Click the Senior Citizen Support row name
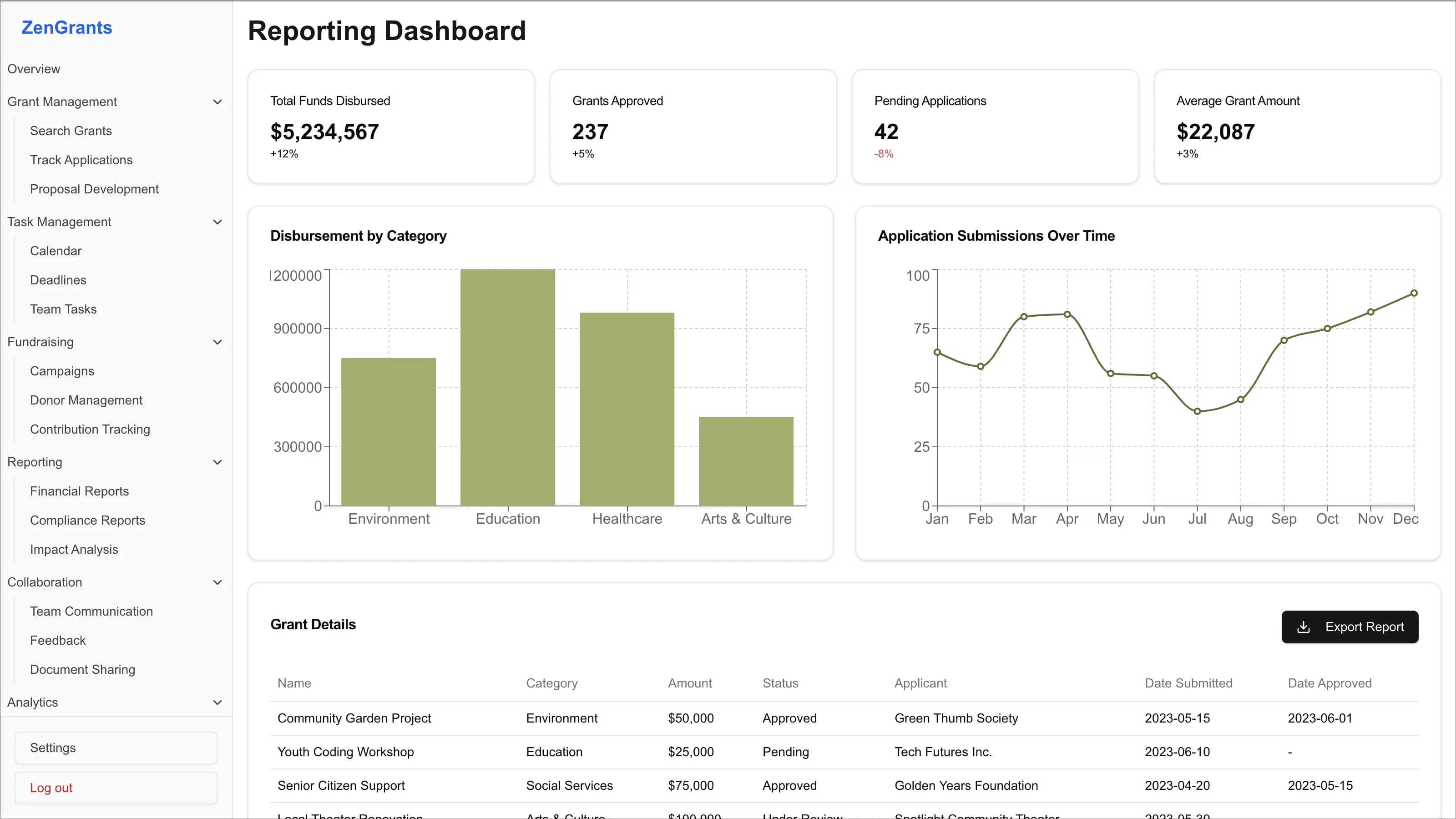This screenshot has height=819, width=1456. (341, 785)
